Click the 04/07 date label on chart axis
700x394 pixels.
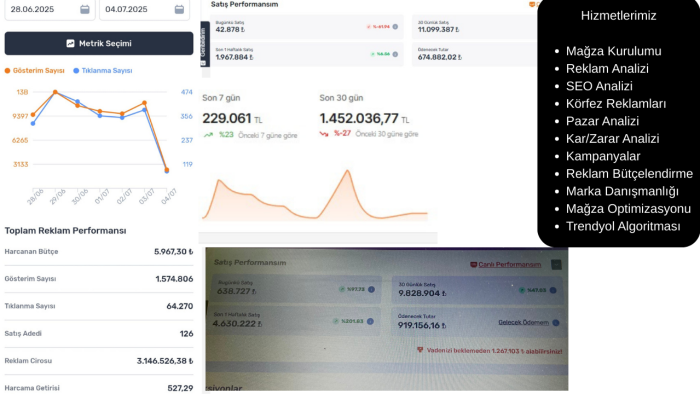tap(169, 196)
